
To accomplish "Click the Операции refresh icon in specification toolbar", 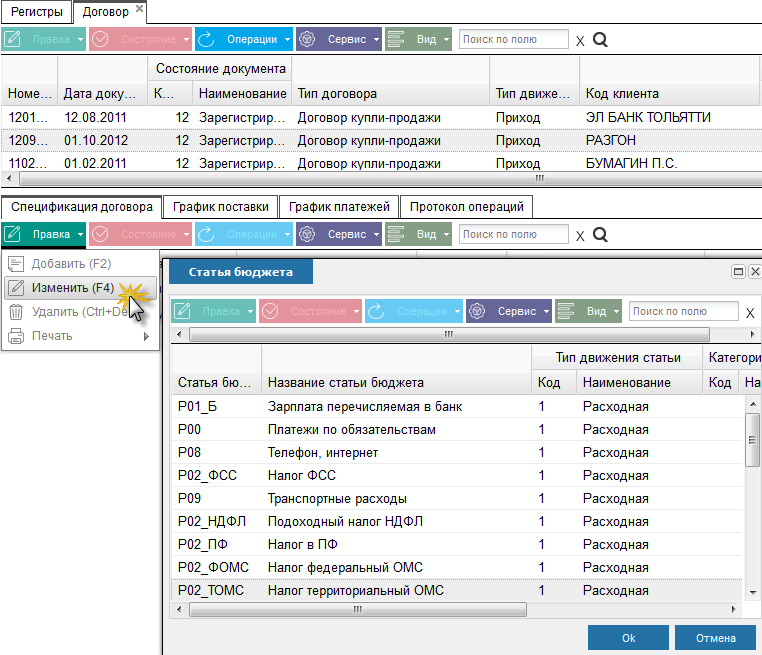I will point(206,234).
